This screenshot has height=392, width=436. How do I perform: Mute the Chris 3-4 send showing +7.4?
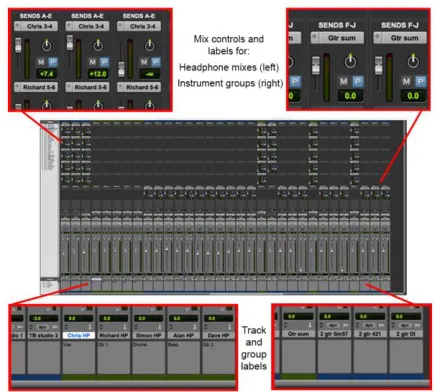point(41,62)
